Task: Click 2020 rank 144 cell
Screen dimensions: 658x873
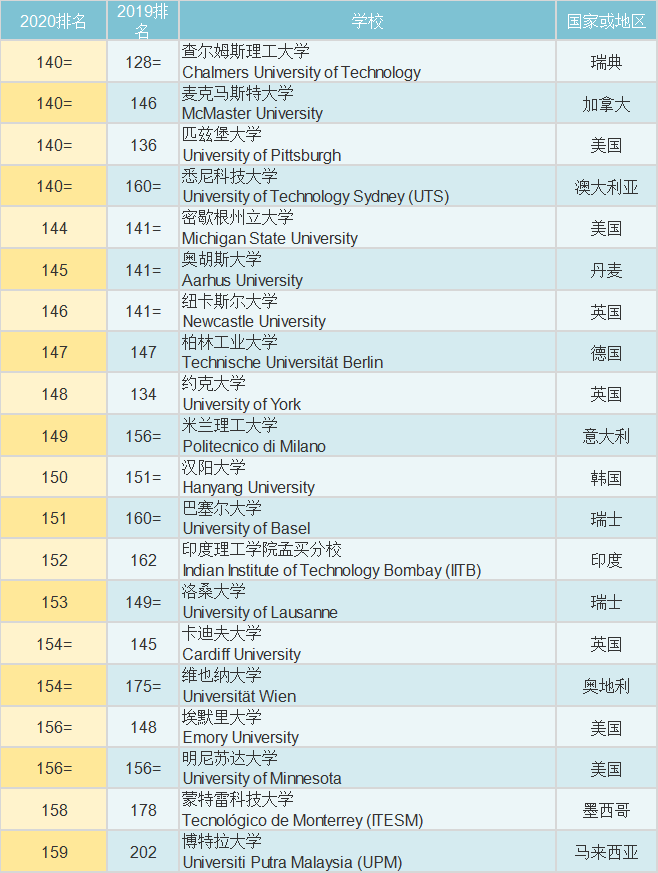Action: tap(54, 228)
